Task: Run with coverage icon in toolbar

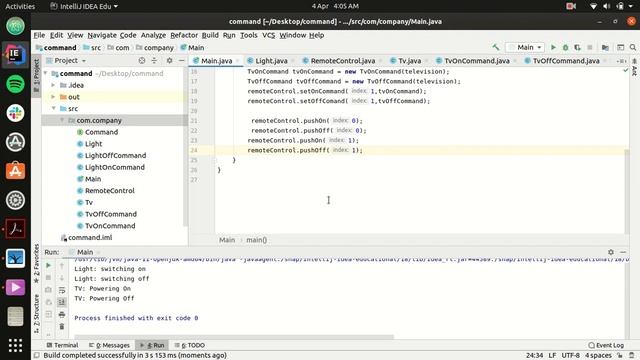Action: (577, 47)
